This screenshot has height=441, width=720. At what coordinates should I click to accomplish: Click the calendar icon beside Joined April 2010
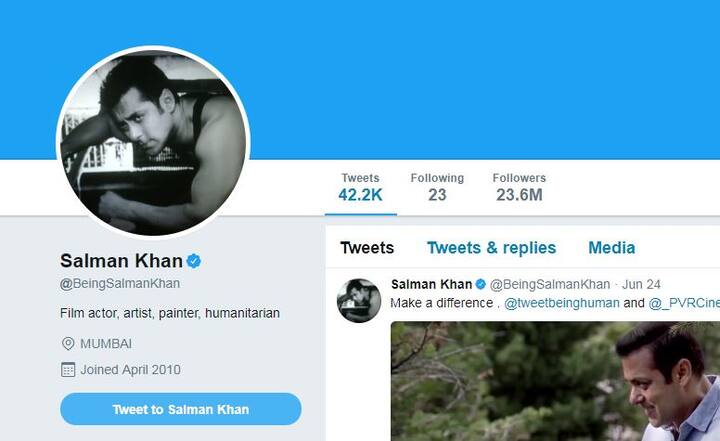point(68,369)
